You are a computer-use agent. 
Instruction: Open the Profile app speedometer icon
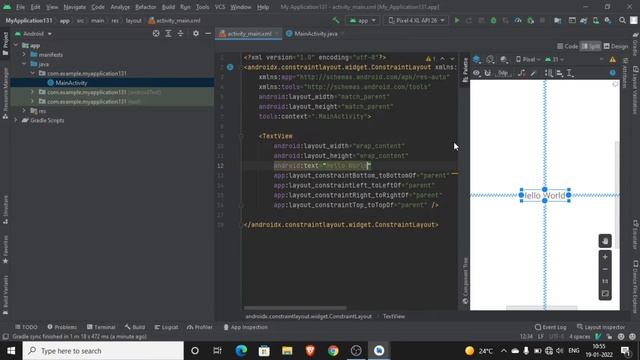click(518, 20)
